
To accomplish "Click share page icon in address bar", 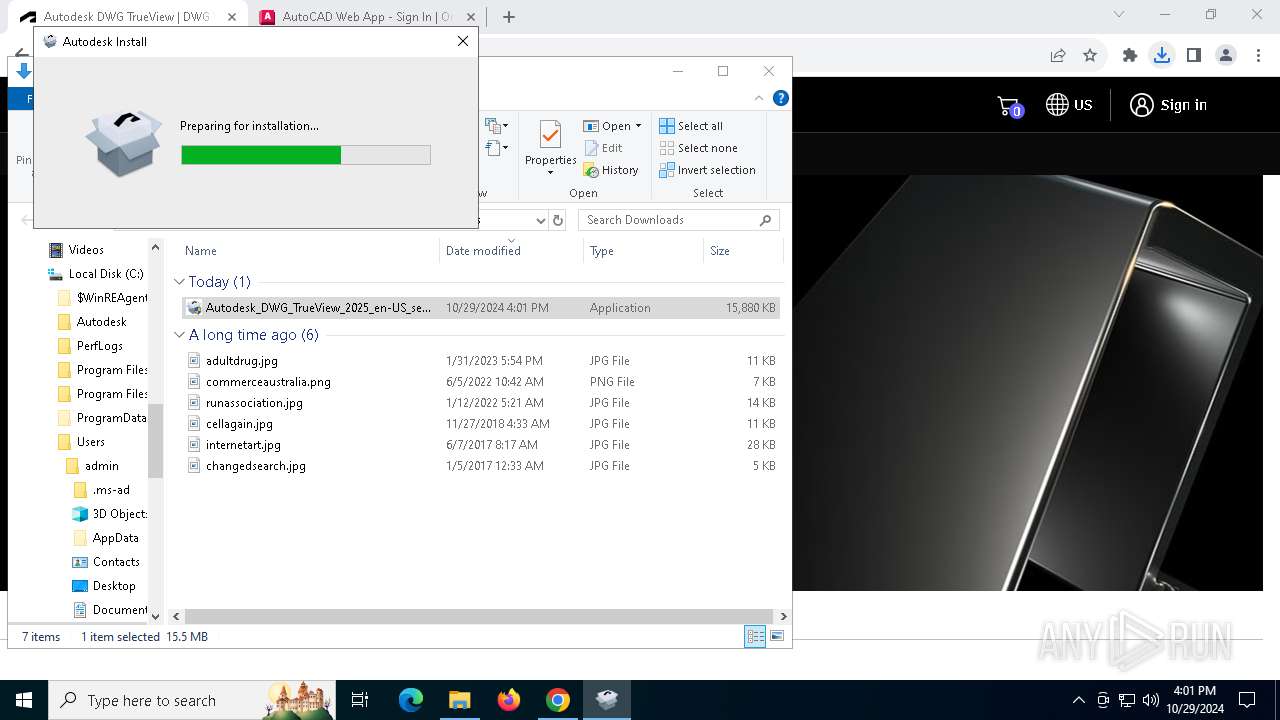I will point(1058,56).
